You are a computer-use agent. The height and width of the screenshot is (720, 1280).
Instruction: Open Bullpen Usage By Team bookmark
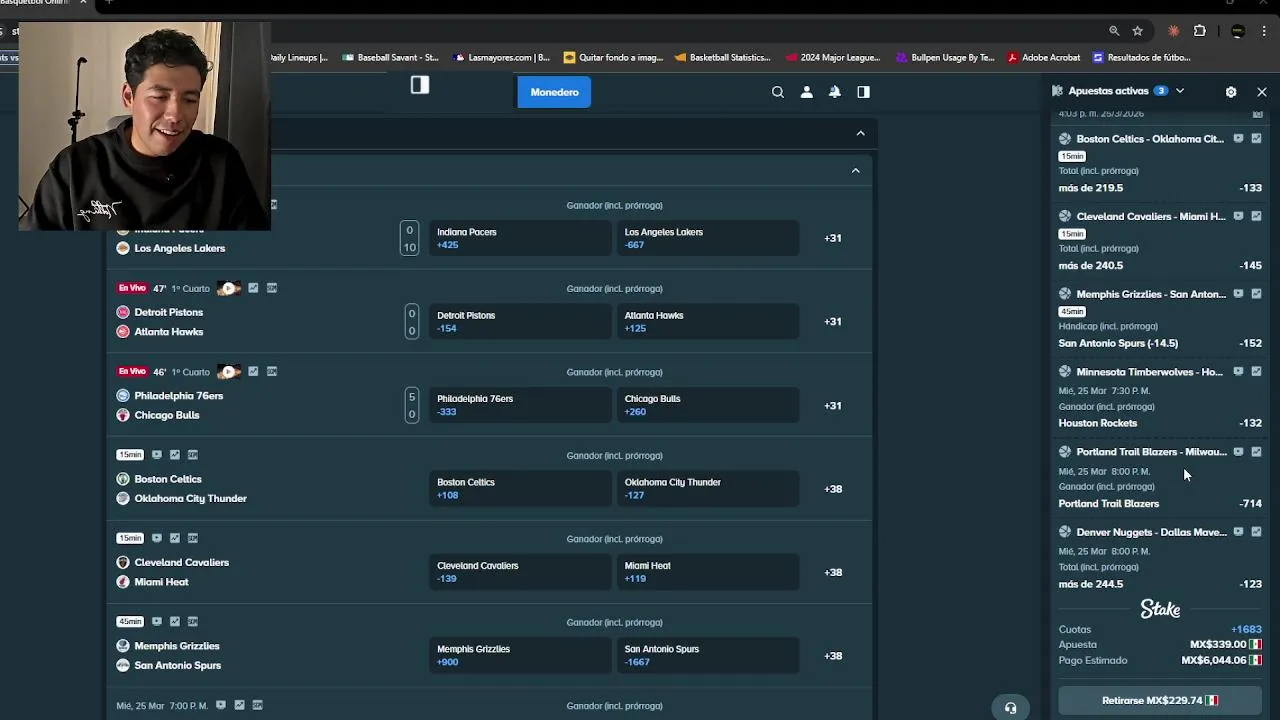[945, 57]
